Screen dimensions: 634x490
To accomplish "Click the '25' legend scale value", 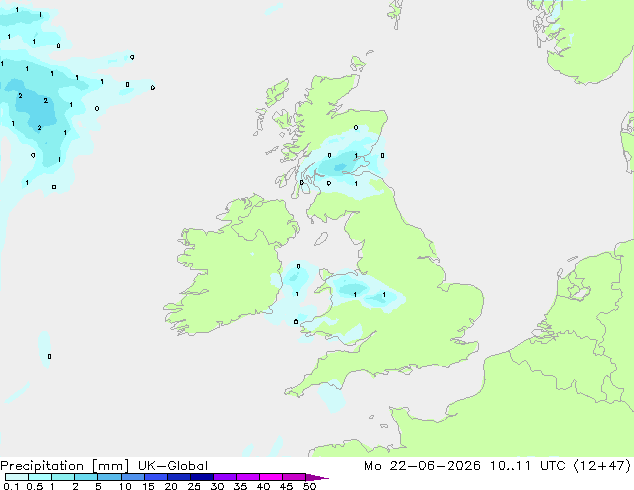I will [194, 486].
